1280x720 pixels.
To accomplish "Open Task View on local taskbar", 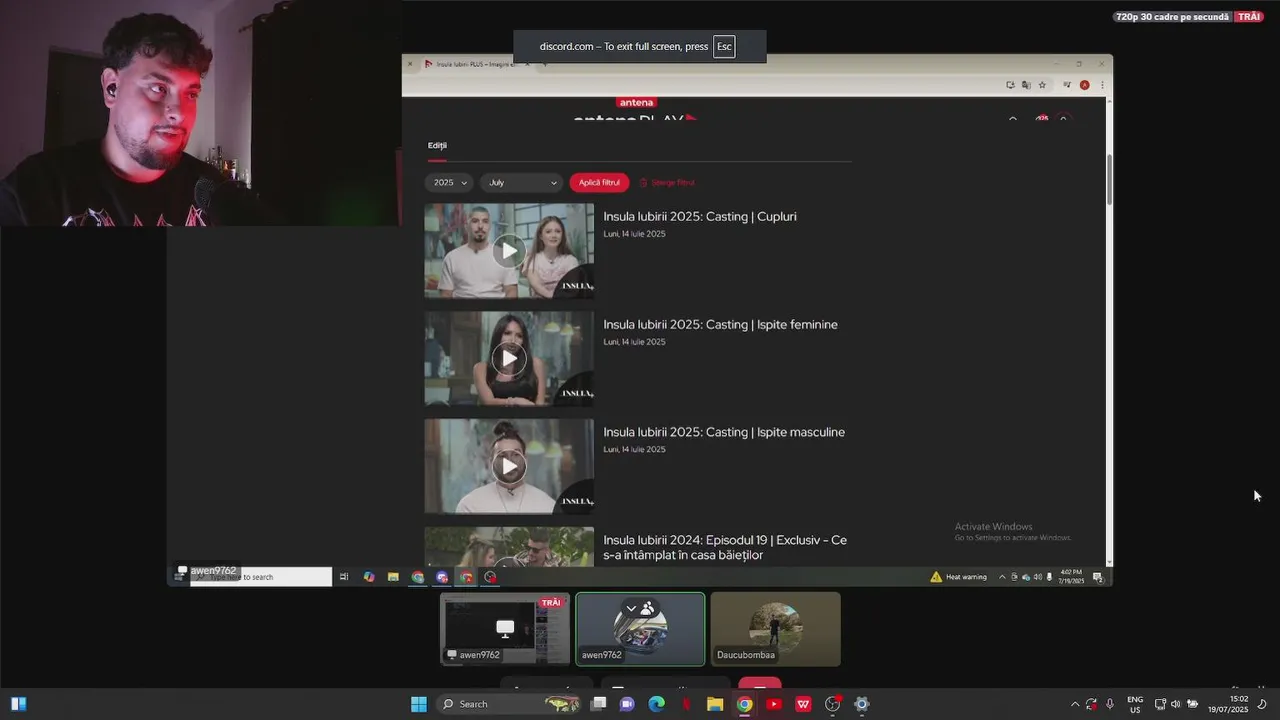I will click(598, 704).
